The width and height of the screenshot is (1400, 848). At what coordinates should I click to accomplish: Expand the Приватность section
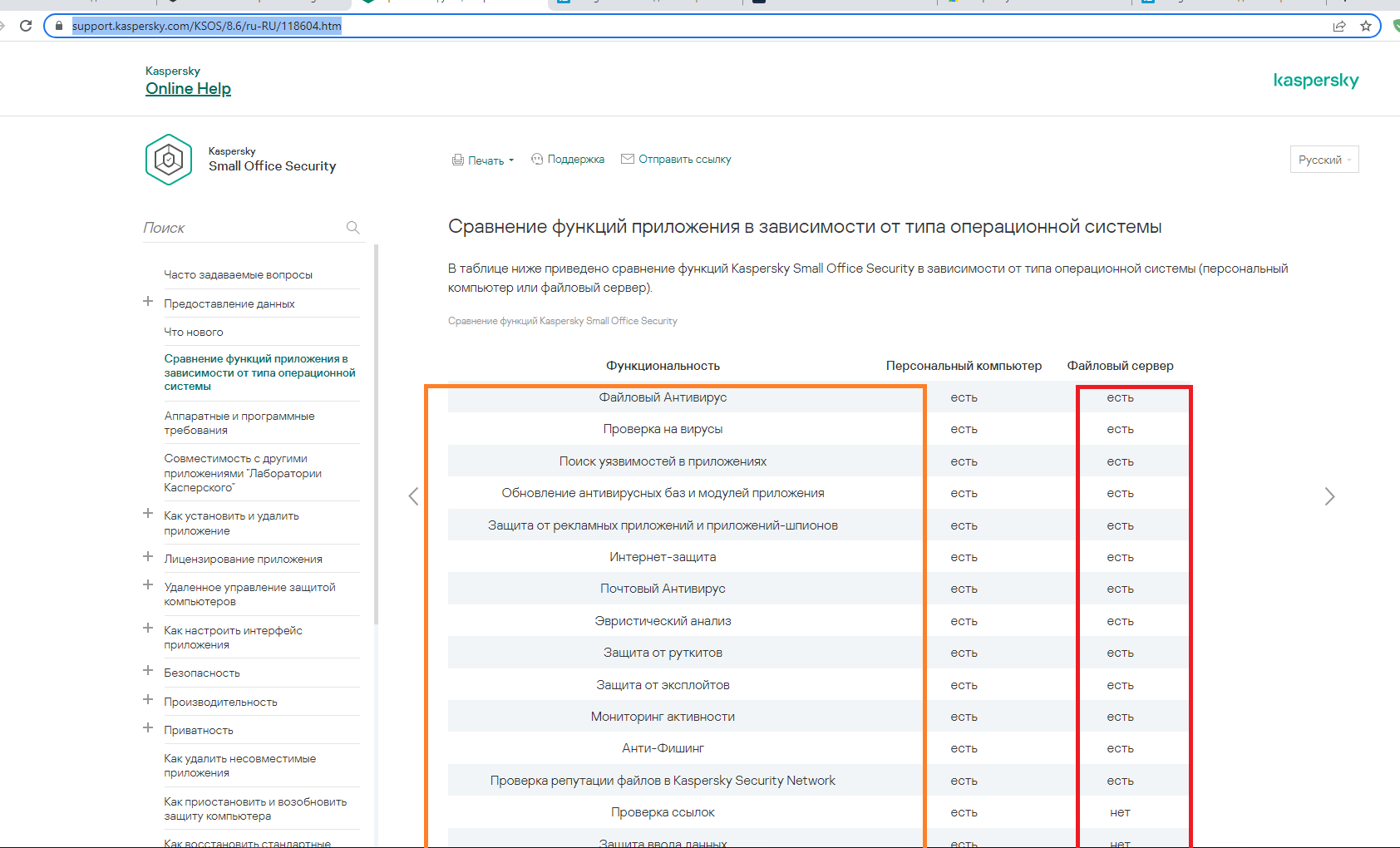pyautogui.click(x=148, y=728)
